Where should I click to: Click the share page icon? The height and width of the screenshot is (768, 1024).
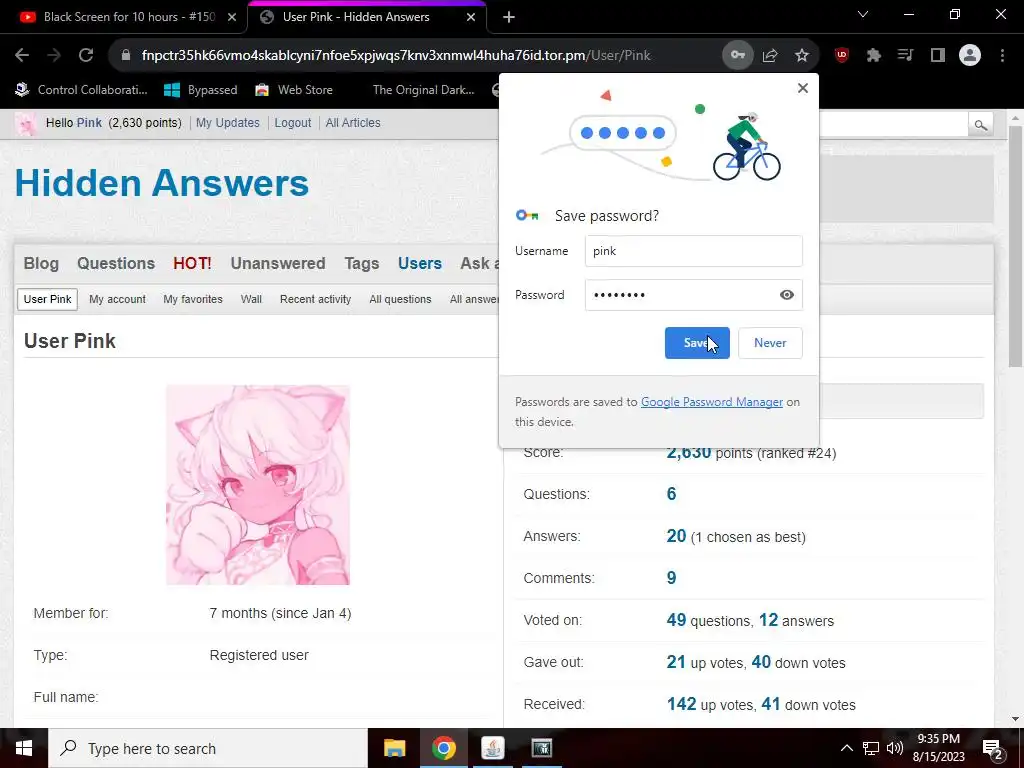coord(770,56)
